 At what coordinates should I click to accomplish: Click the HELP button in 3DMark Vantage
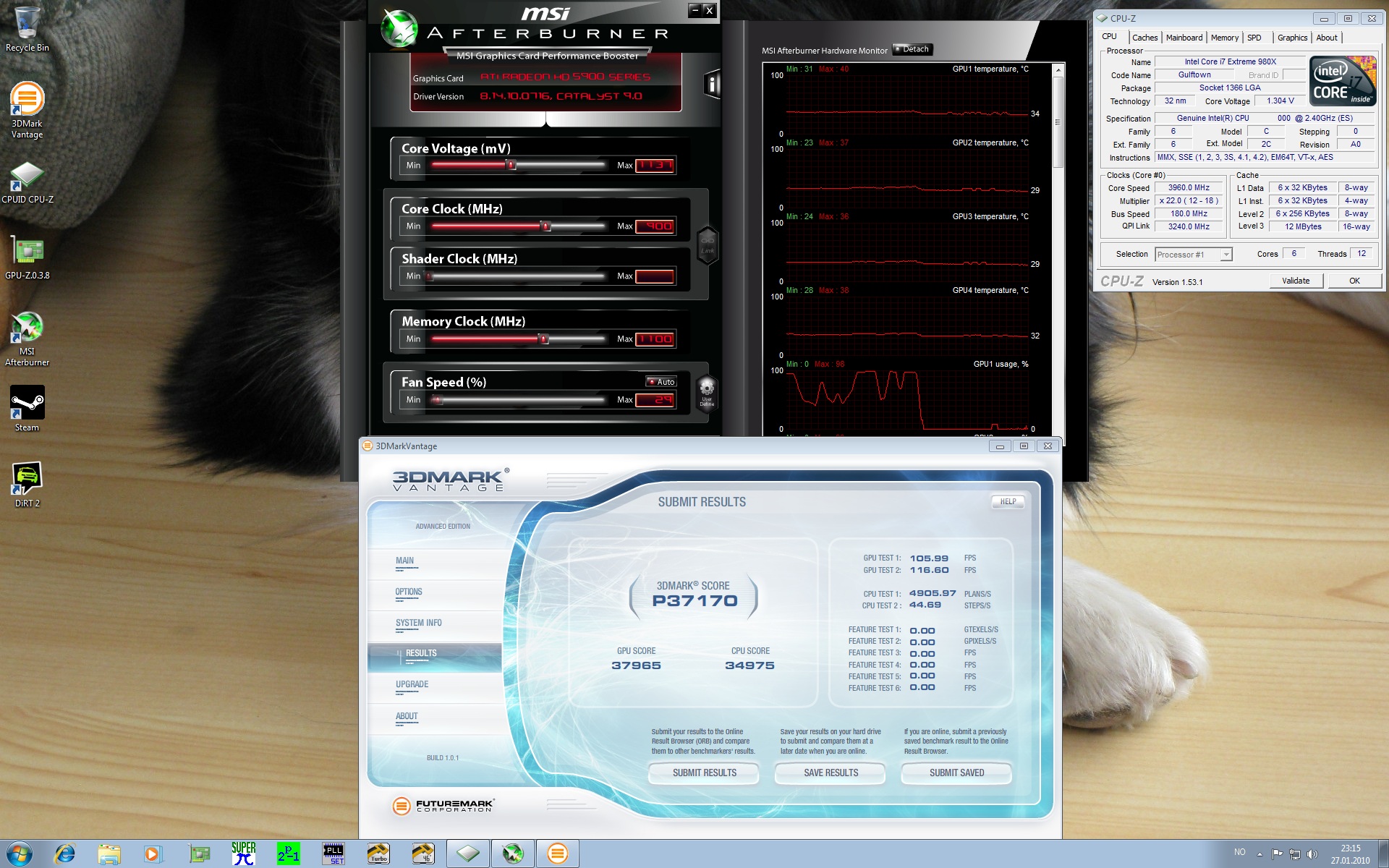click(1008, 501)
